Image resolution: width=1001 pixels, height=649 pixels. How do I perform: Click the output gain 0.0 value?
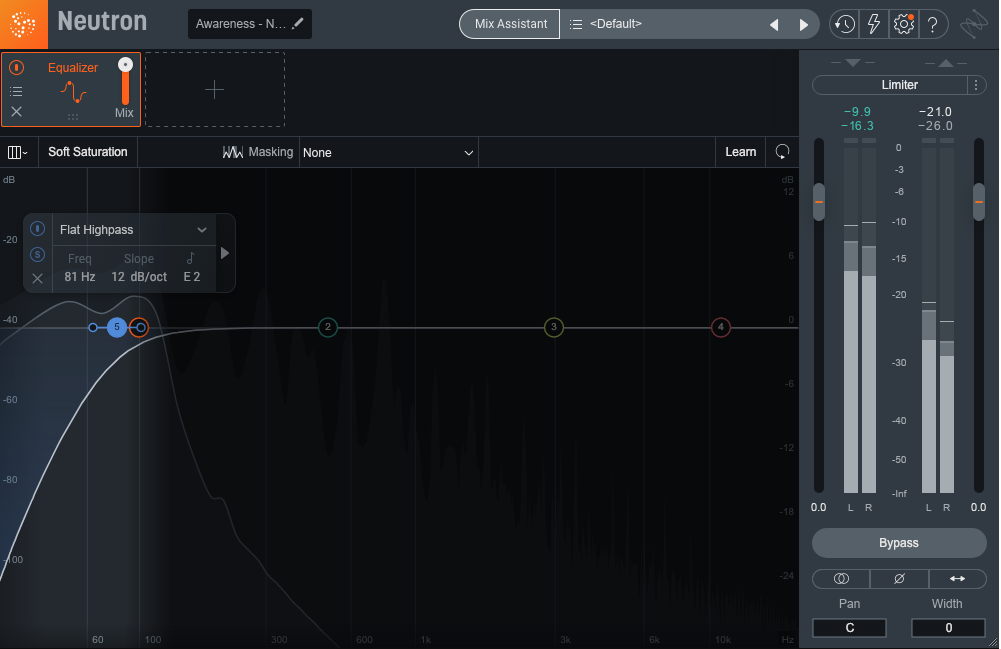[978, 507]
